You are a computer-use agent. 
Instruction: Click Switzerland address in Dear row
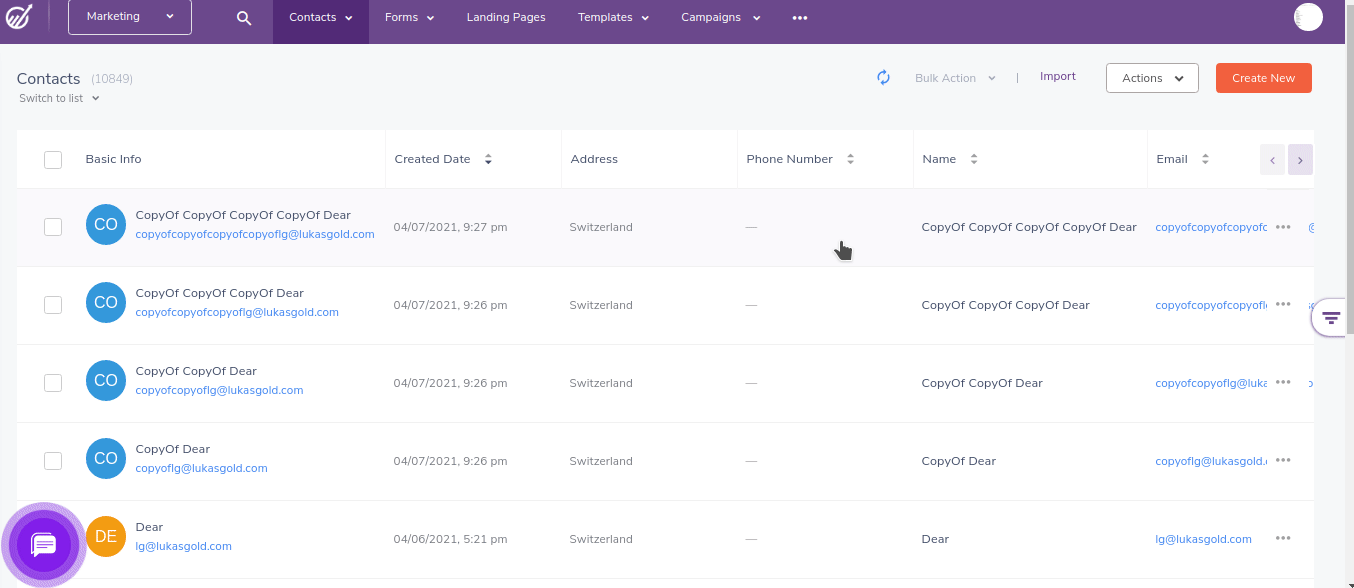[x=601, y=539]
